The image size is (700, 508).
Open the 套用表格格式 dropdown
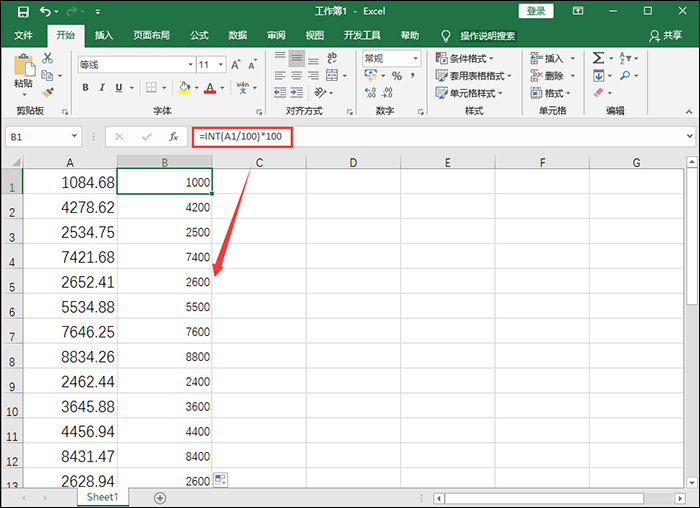[474, 75]
